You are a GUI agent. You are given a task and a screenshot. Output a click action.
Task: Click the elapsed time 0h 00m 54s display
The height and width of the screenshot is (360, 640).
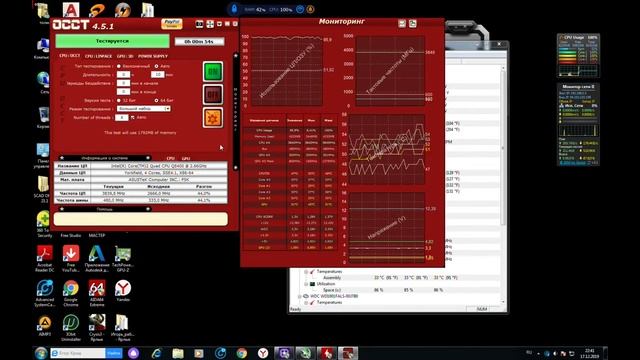199,42
